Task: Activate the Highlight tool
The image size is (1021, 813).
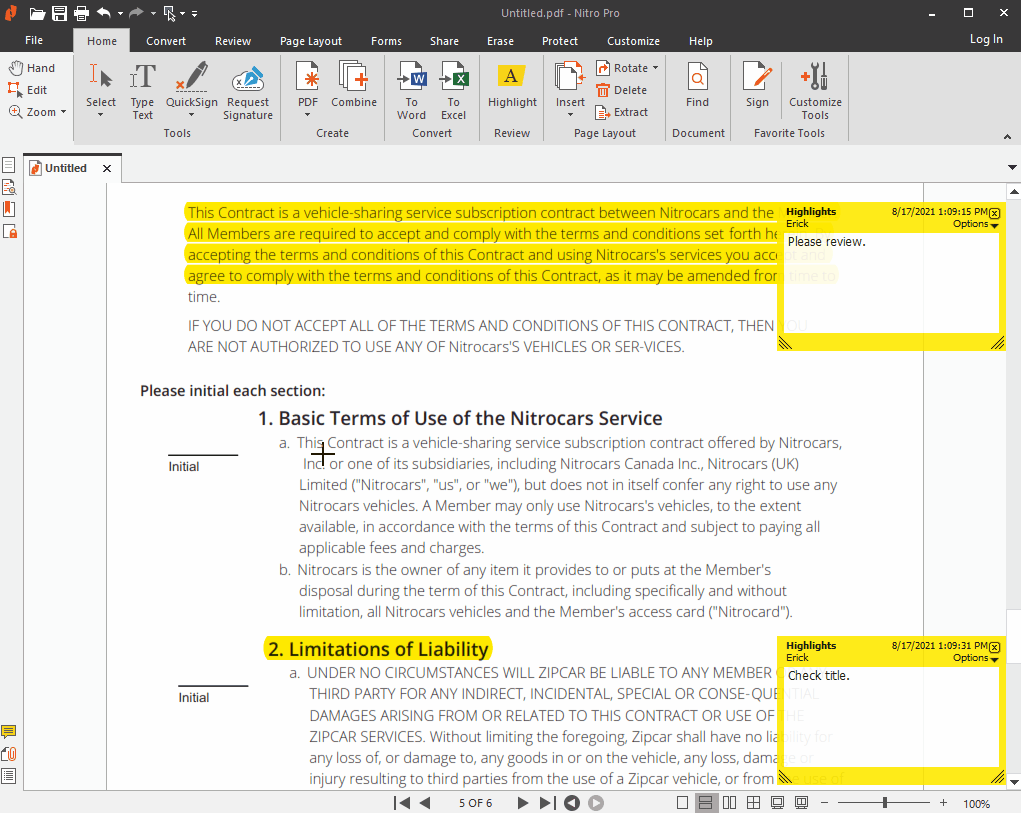Action: [x=512, y=85]
